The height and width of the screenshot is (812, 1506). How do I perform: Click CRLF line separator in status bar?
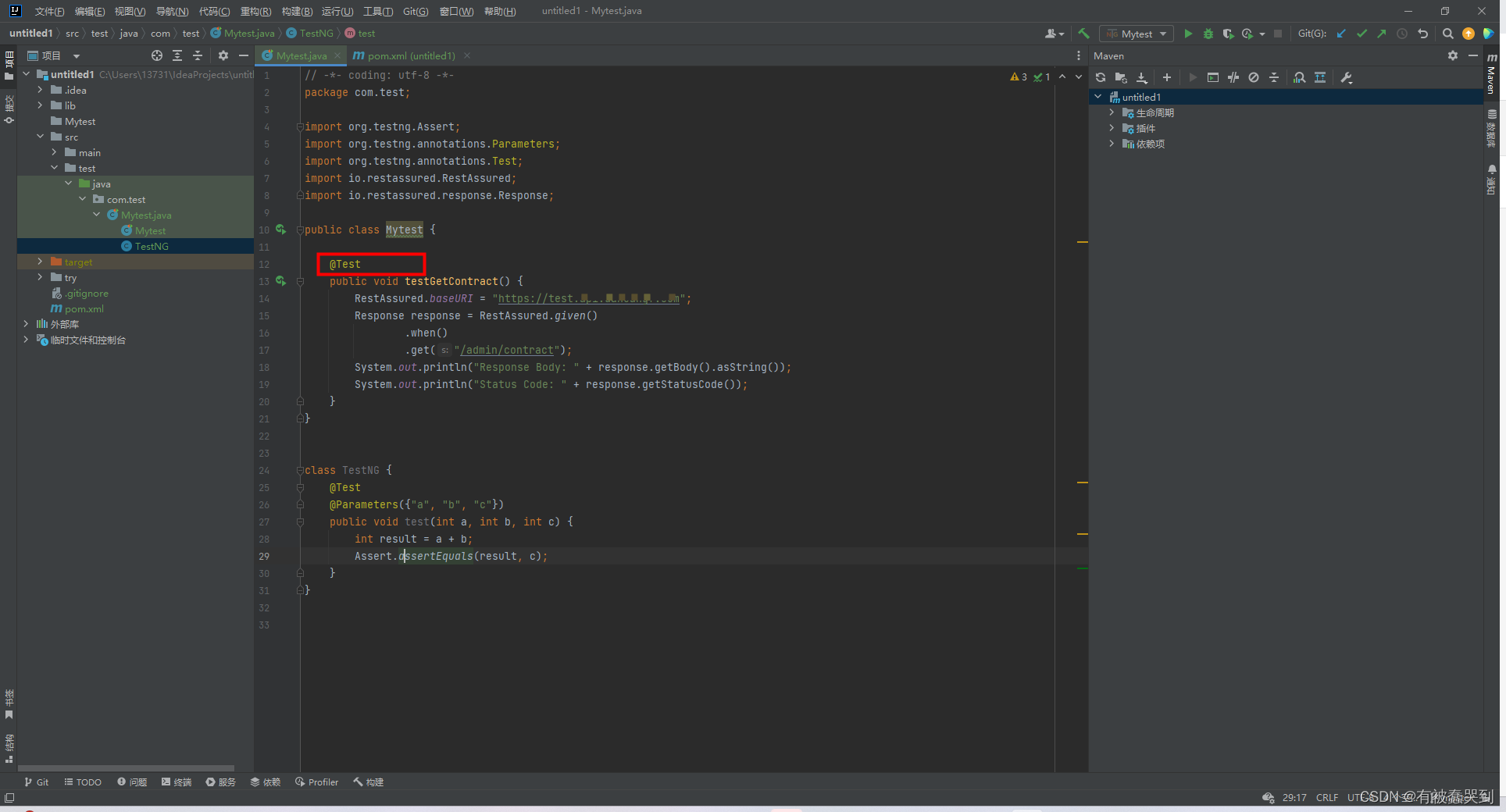click(x=1326, y=797)
